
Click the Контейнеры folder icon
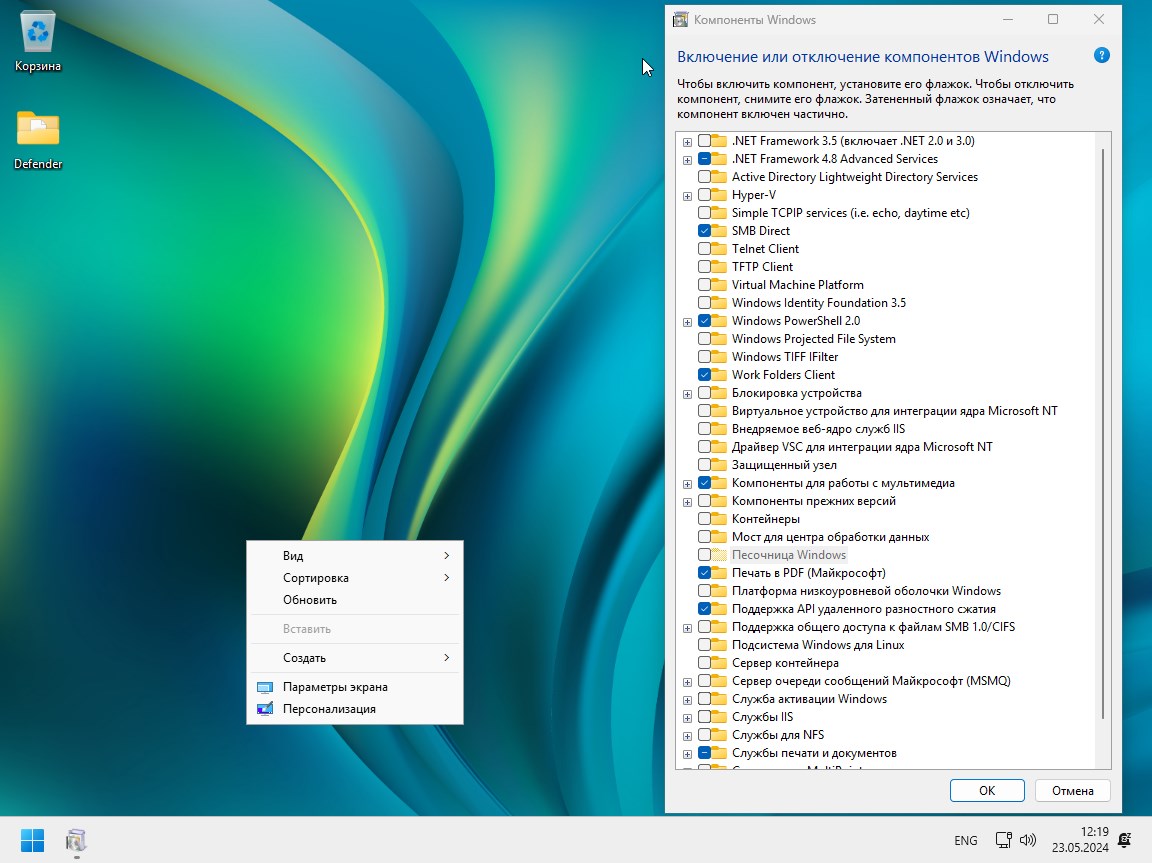point(719,519)
